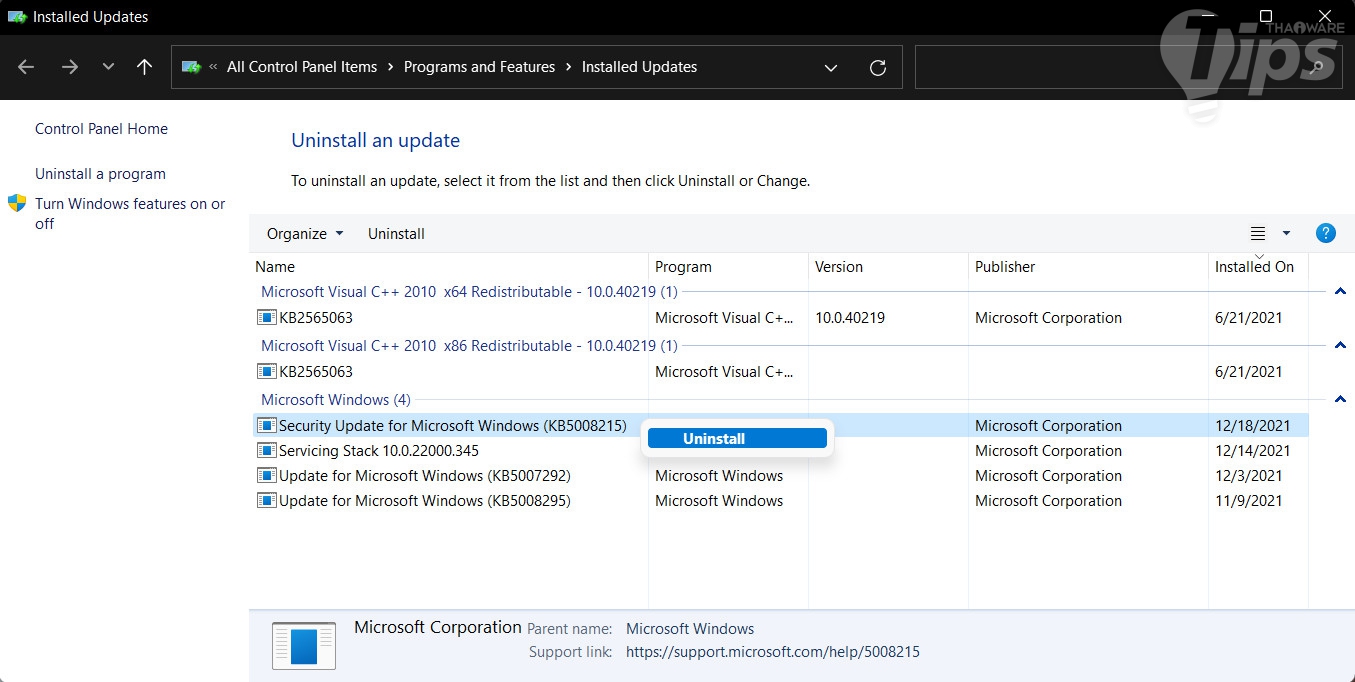Screen dimensions: 1355x682
Task: Select Update for Microsoft Windows (KB5007292)
Action: coord(424,476)
